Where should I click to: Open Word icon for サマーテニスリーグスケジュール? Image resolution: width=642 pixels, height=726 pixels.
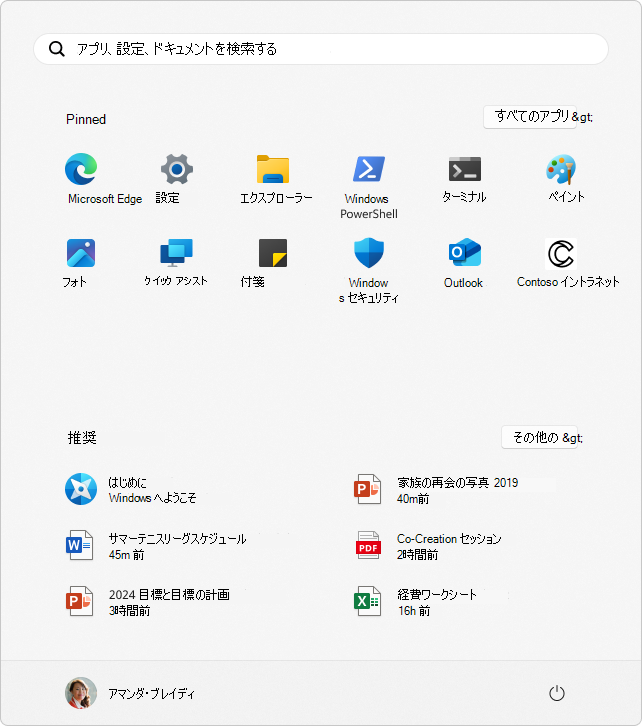(80, 545)
